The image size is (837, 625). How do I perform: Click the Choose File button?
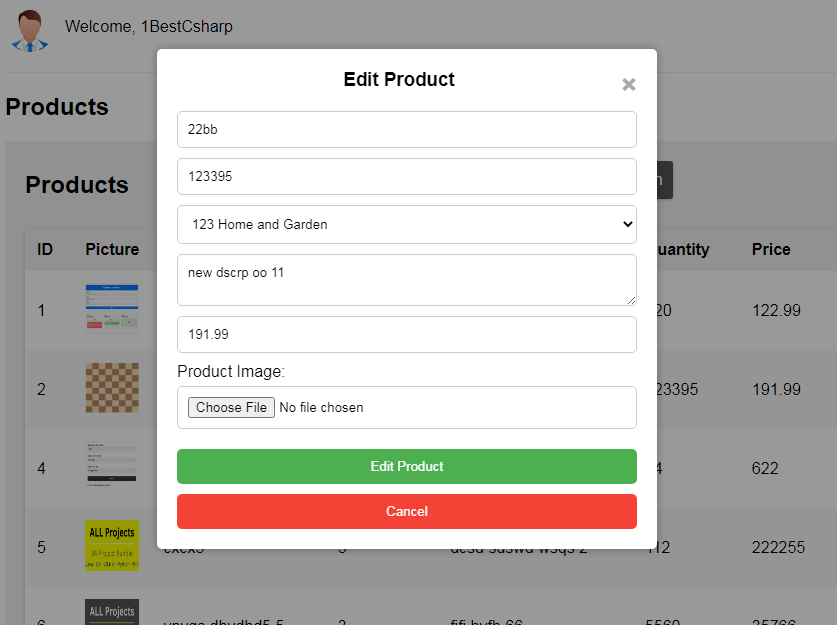click(x=231, y=407)
